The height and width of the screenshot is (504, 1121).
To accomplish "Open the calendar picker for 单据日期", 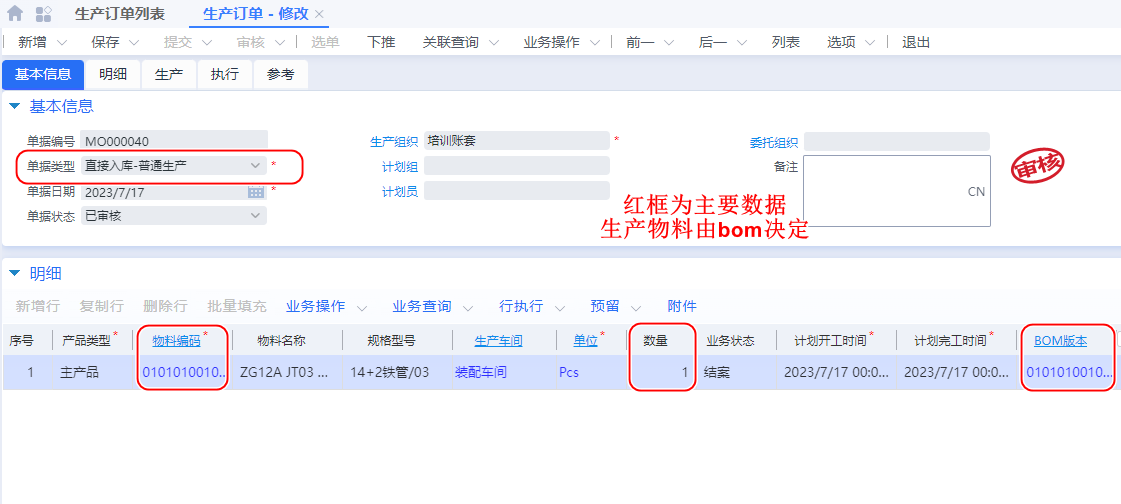I will pyautogui.click(x=255, y=192).
